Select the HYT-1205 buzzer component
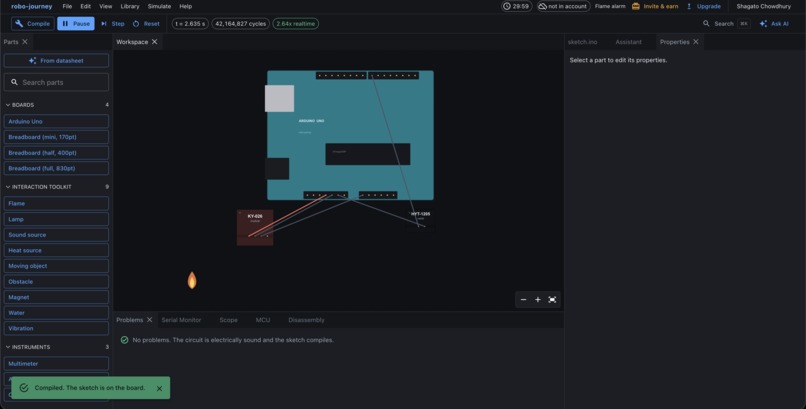Screen dimensions: 806x409 click(420, 220)
